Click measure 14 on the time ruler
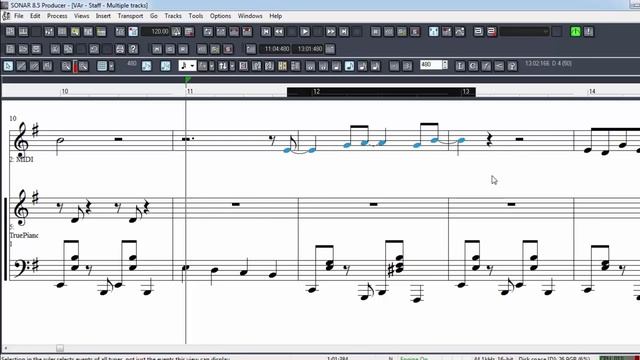The width and height of the screenshot is (640, 360). pyautogui.click(x=592, y=91)
